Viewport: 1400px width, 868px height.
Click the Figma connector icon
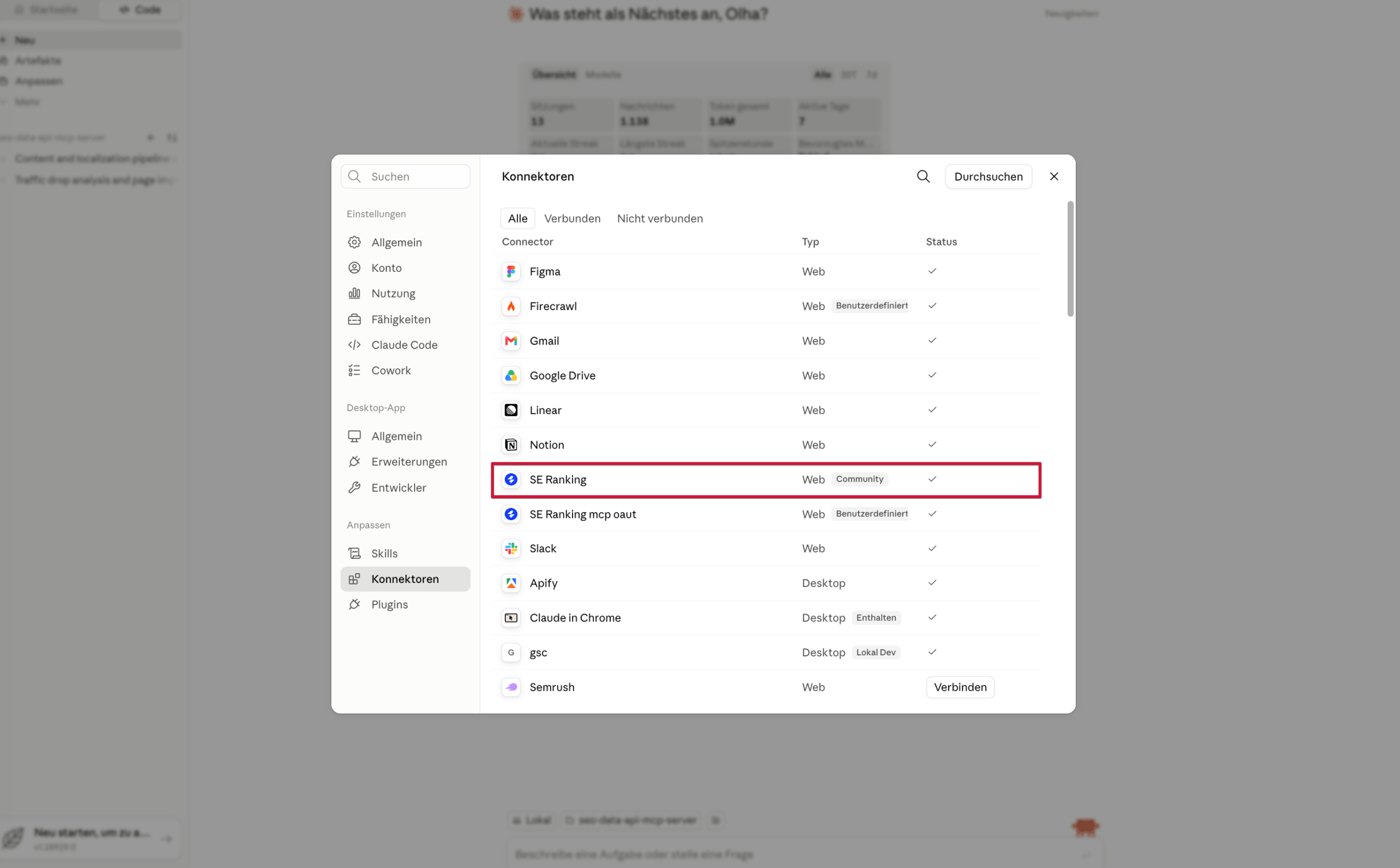click(511, 271)
